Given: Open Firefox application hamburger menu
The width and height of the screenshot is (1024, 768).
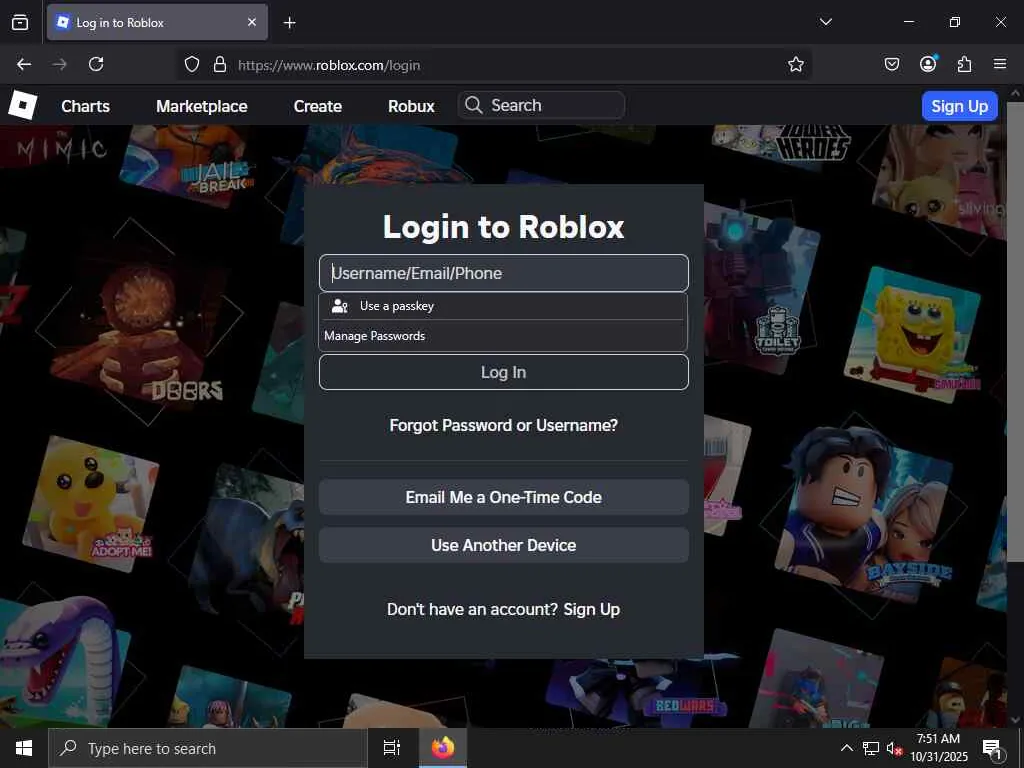Looking at the screenshot, I should point(999,64).
